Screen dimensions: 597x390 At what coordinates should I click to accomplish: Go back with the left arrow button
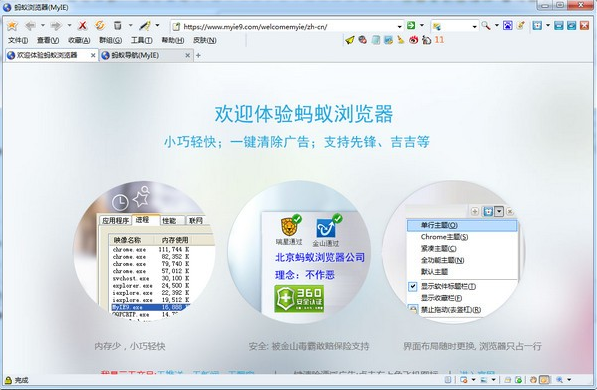tap(30, 26)
